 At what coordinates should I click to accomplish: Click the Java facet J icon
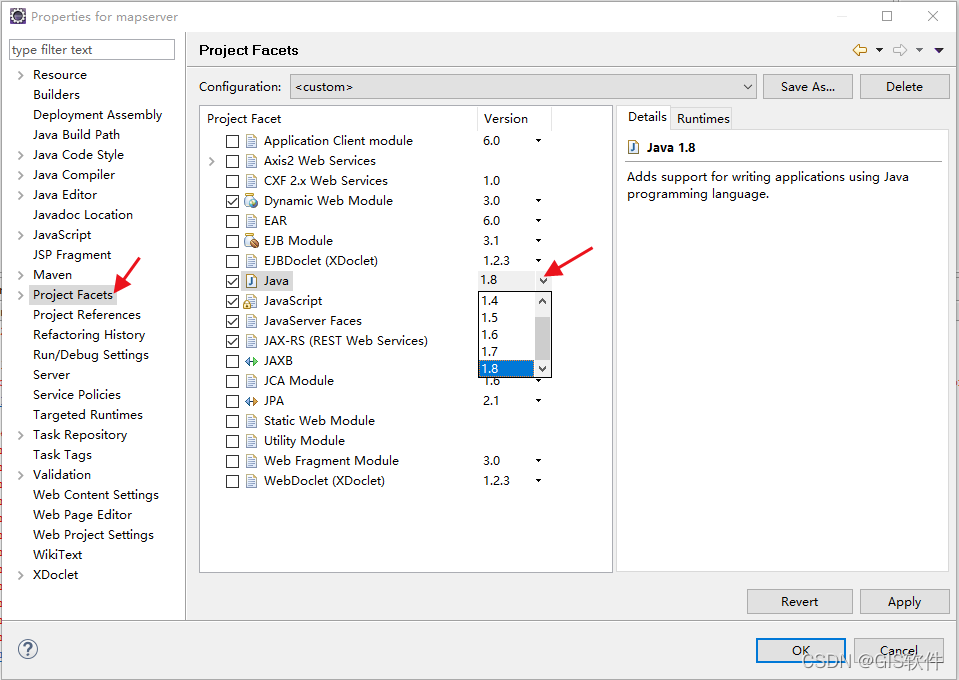pyautogui.click(x=251, y=281)
